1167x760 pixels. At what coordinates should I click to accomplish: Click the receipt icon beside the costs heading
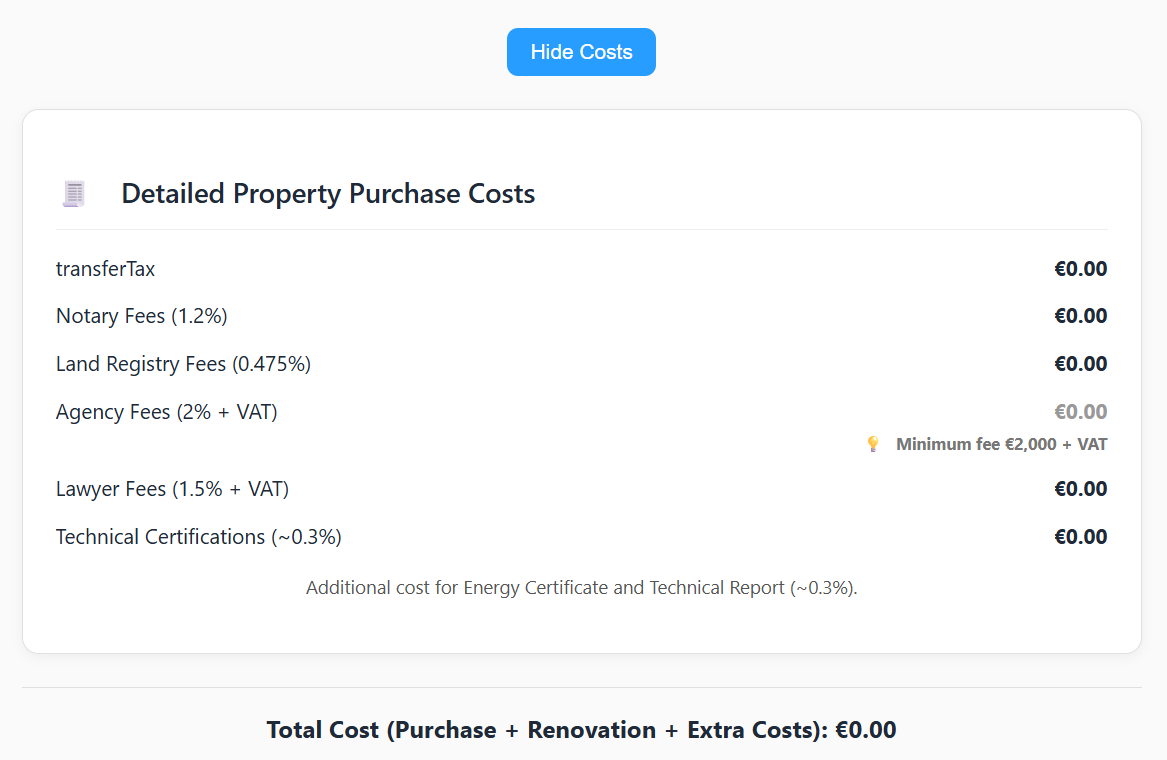click(x=73, y=193)
